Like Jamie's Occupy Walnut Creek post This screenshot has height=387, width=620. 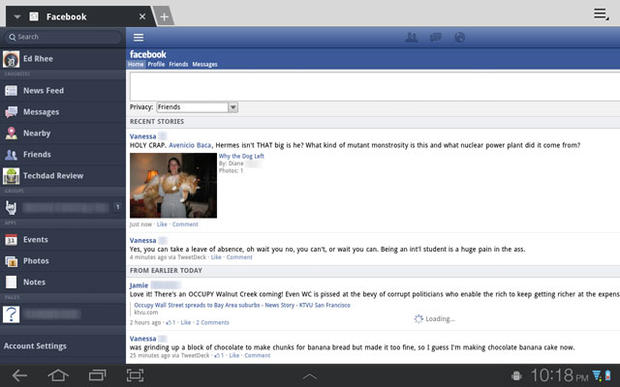click(185, 323)
